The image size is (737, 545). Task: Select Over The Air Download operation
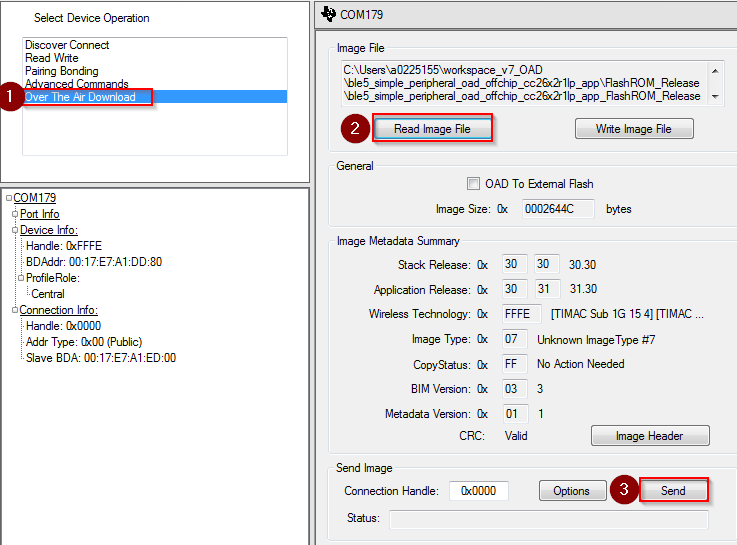pos(80,97)
